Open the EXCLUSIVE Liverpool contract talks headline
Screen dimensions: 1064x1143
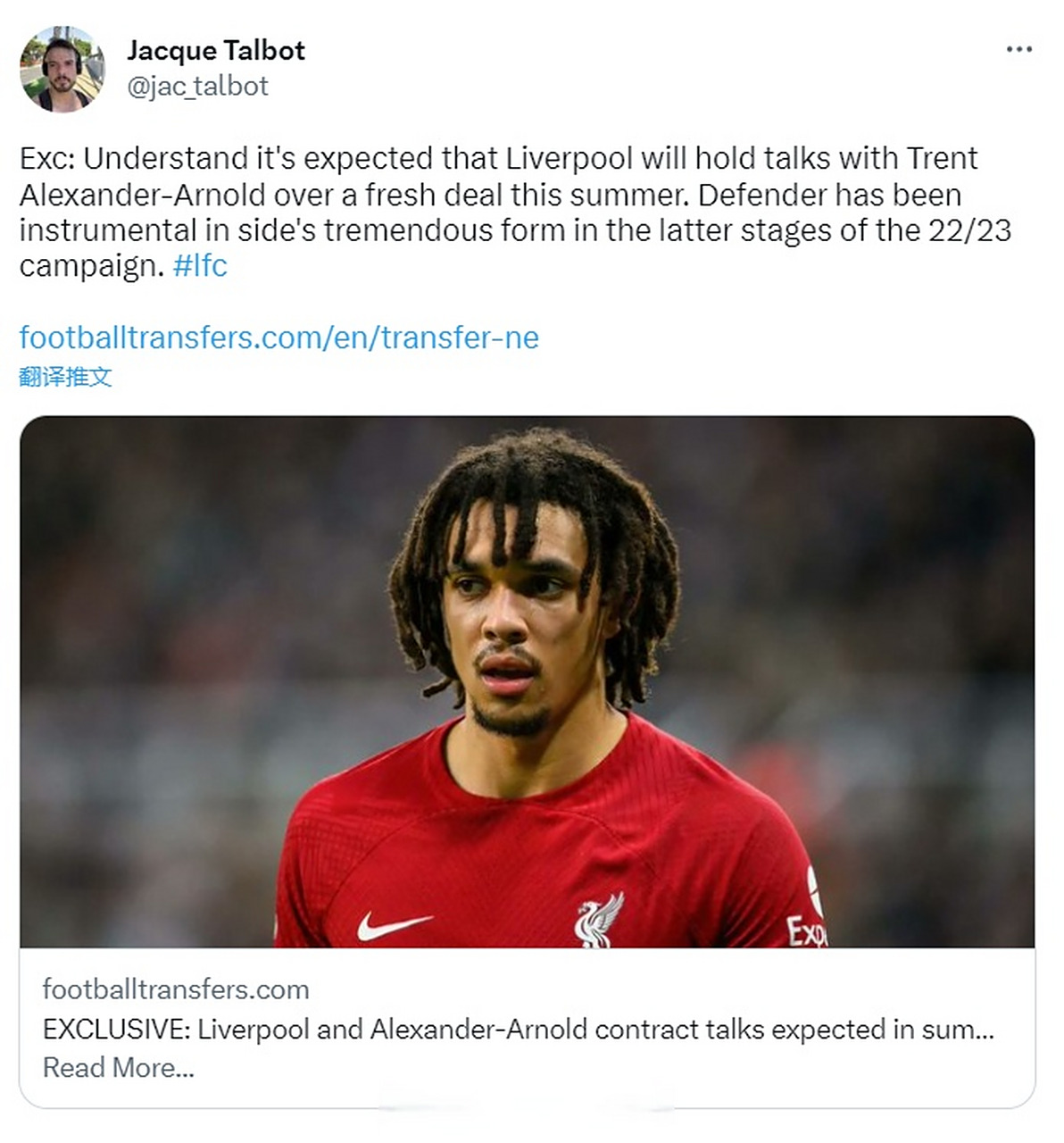point(518,1030)
